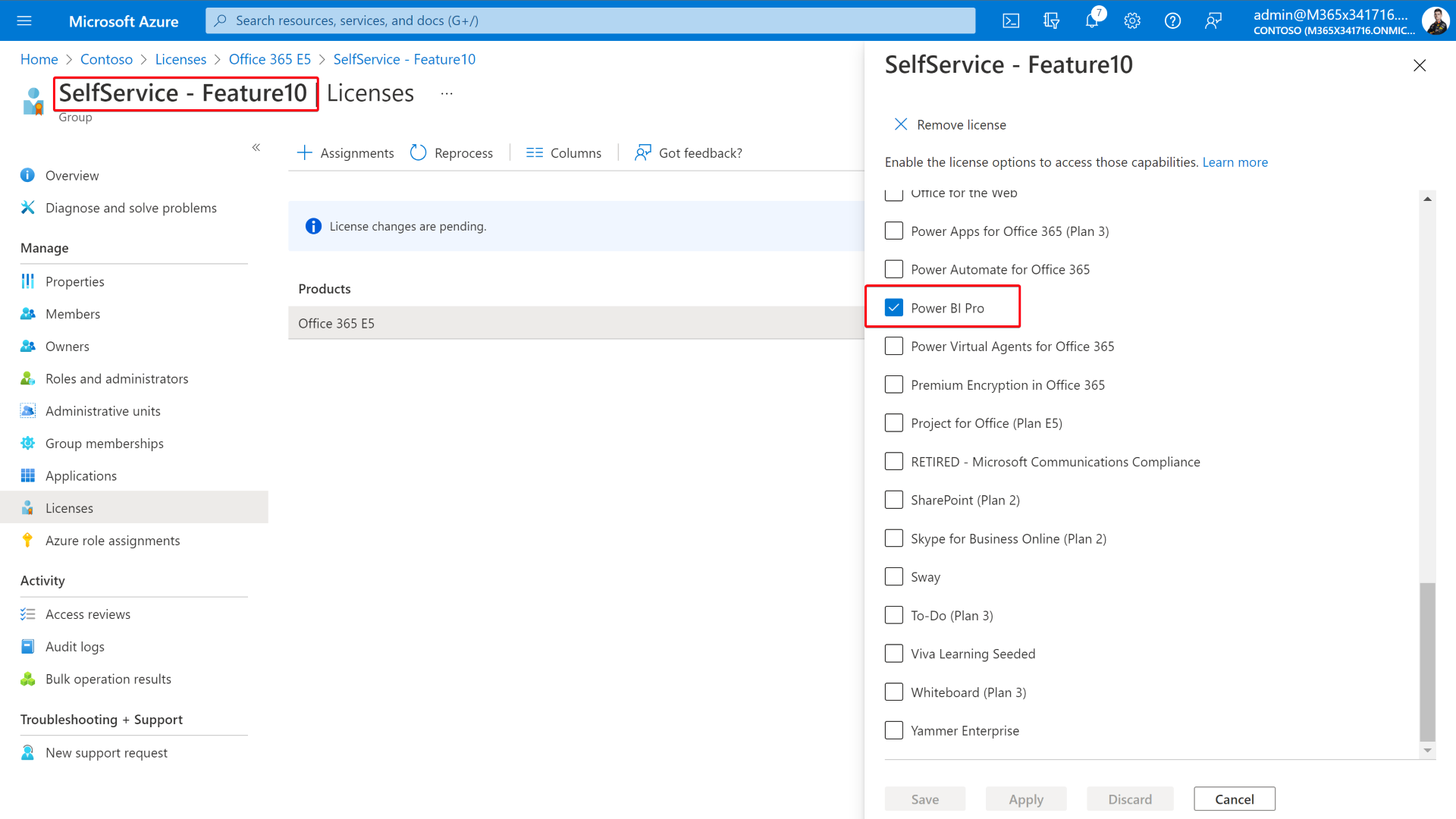Enable SharePoint (Plan 2) checkbox

(894, 500)
